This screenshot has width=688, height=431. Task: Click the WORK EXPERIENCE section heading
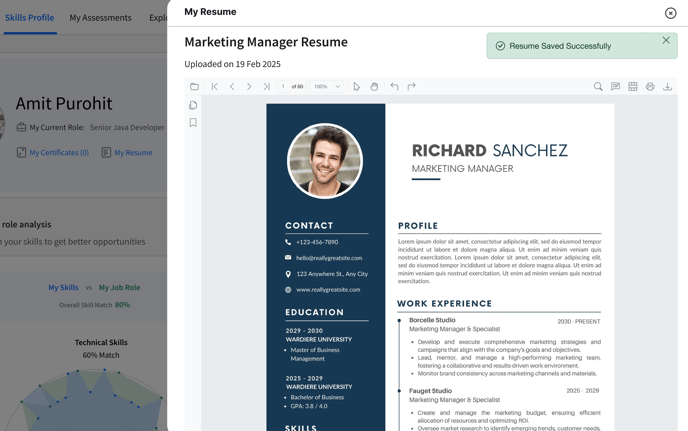(444, 303)
